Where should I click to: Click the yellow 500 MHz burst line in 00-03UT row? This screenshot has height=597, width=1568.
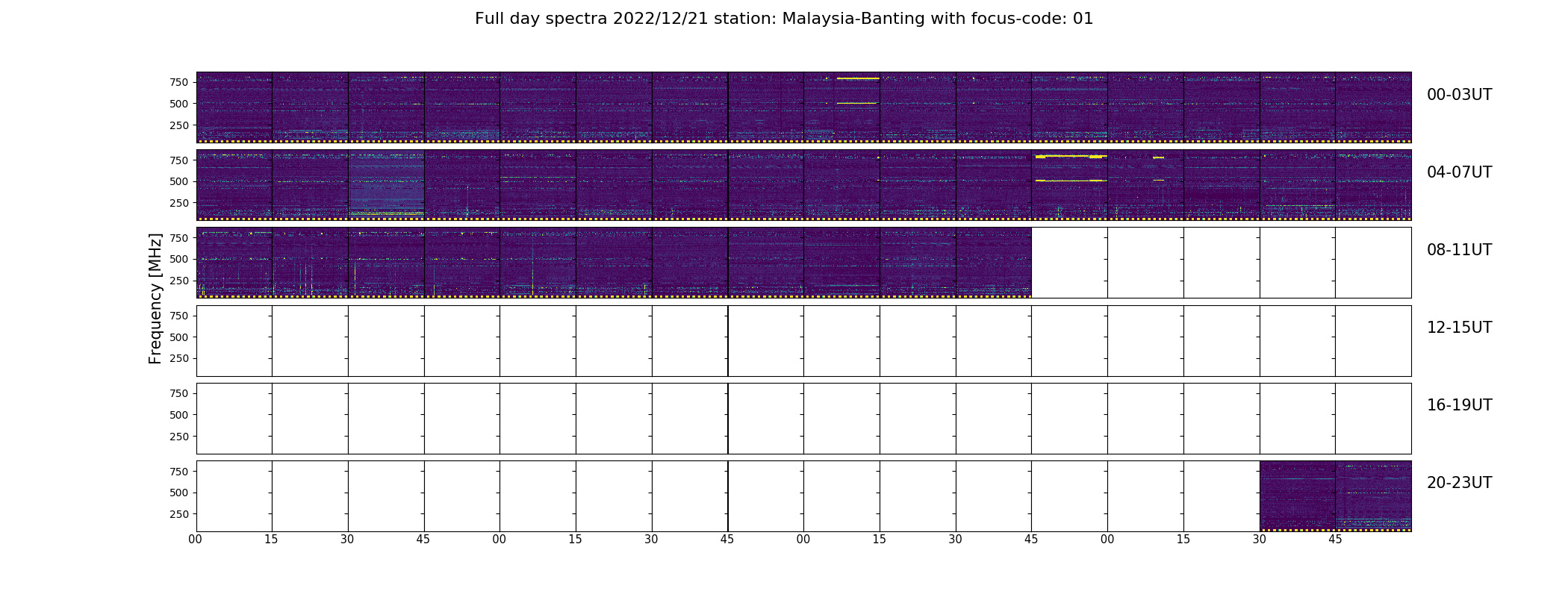(x=856, y=103)
